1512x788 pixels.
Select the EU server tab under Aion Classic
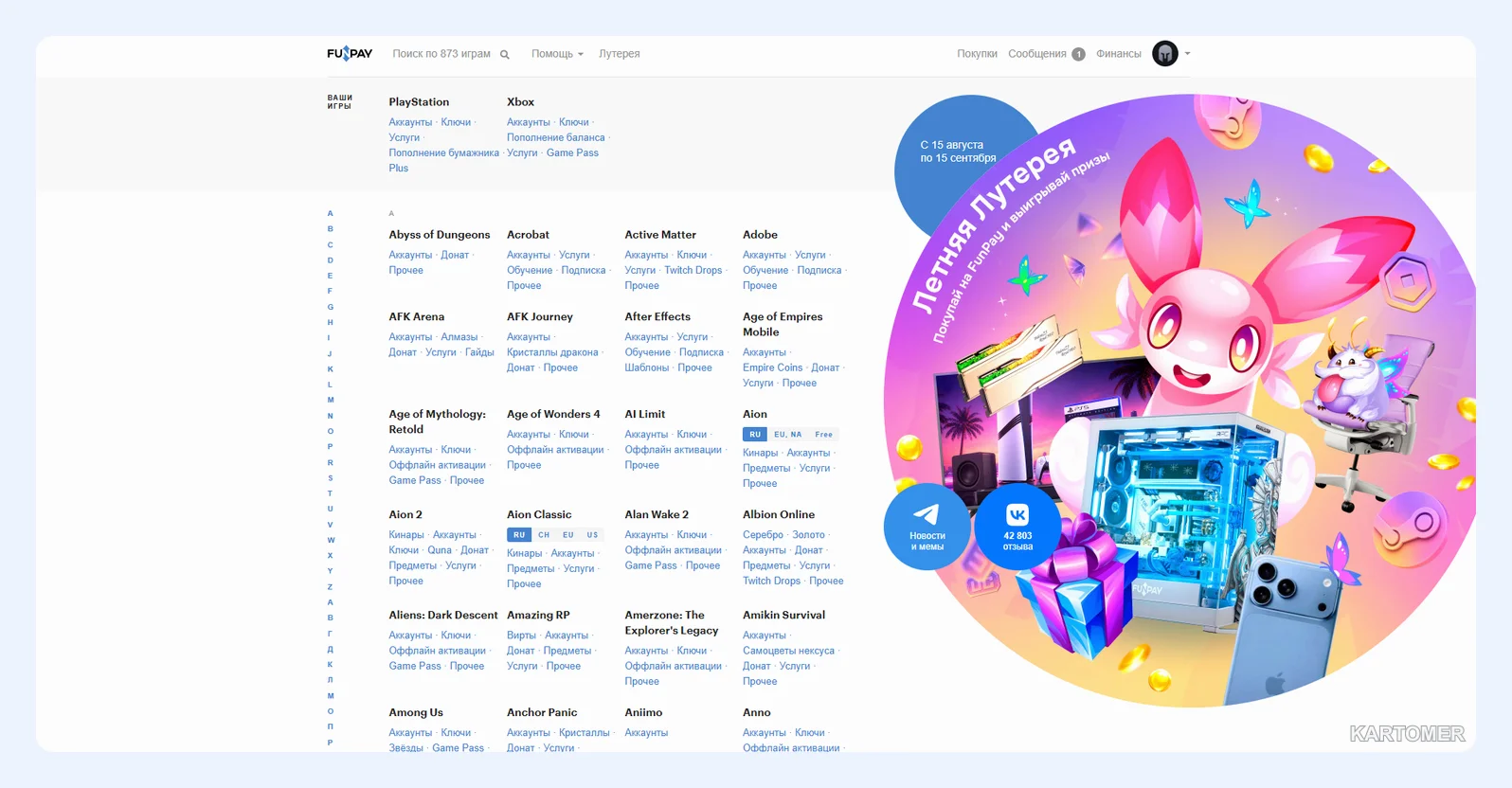[568, 535]
